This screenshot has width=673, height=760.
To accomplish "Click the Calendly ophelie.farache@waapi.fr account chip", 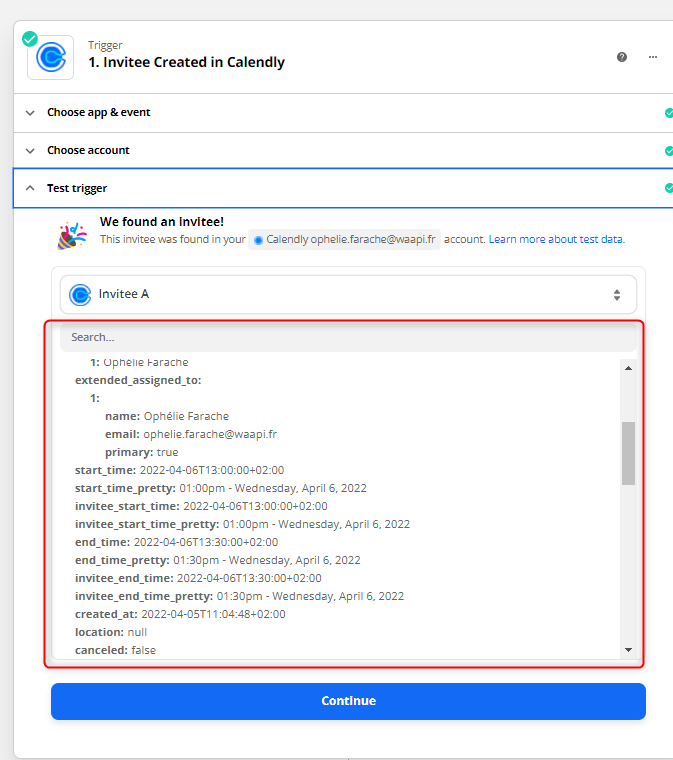I will click(x=344, y=239).
